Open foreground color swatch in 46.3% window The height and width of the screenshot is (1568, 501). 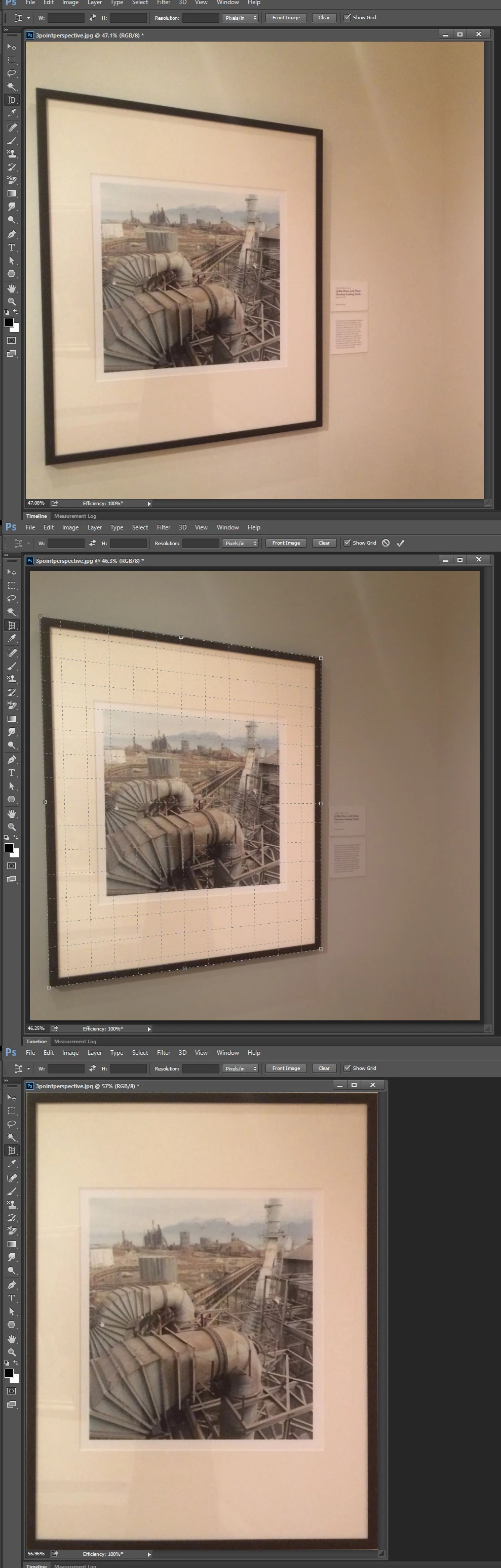click(9, 848)
